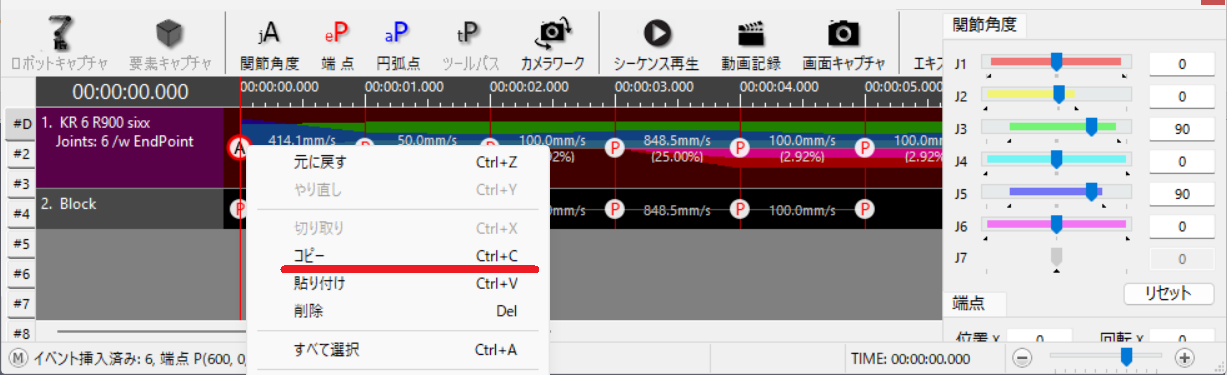Click the J2 angle value field
Viewport: 1227px width, 375px height.
tap(1181, 97)
